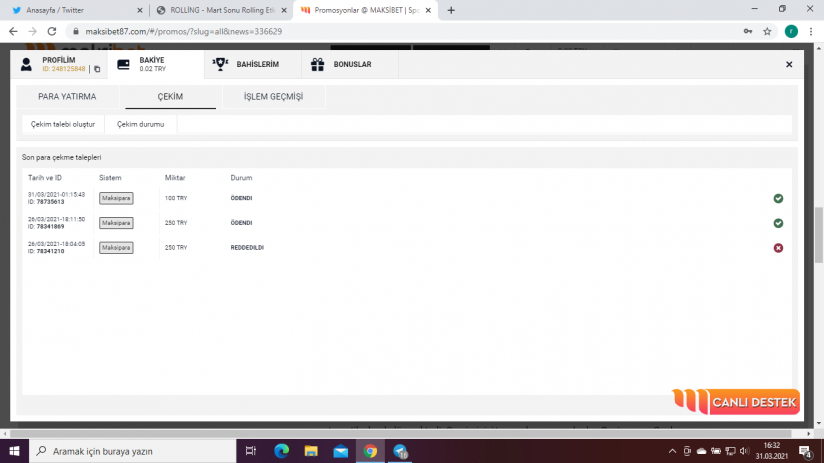Open Chrome three-dot menu

[811, 32]
